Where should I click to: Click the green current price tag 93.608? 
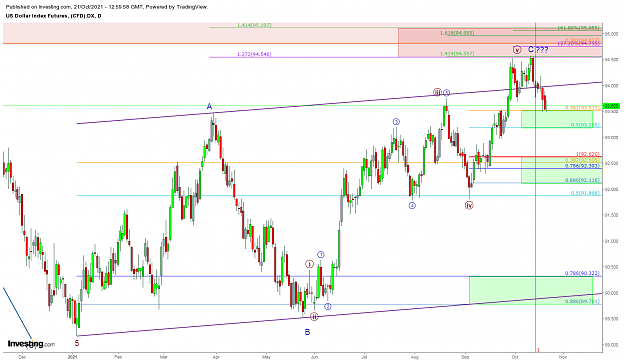(611, 106)
